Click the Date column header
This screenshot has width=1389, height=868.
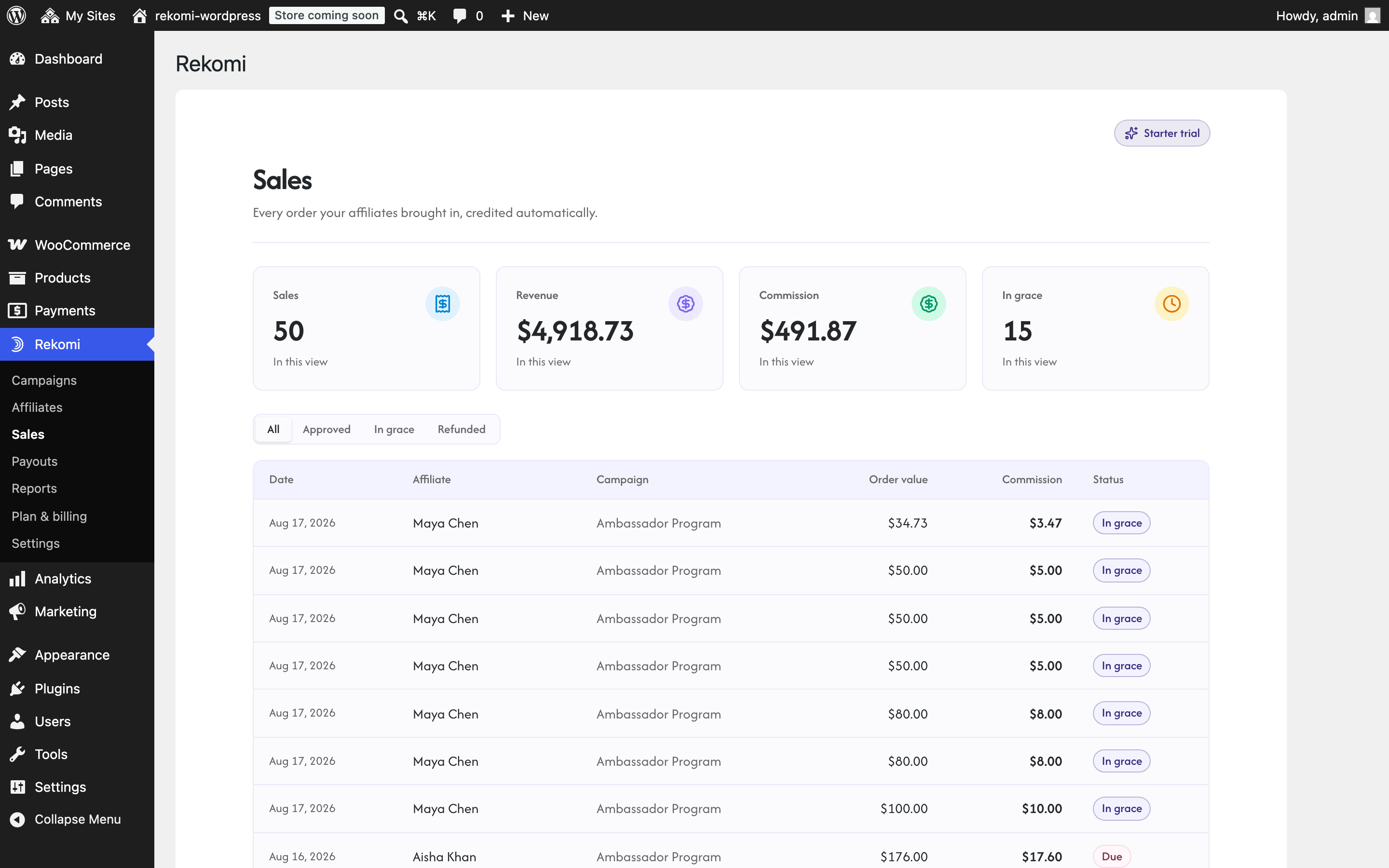click(281, 479)
